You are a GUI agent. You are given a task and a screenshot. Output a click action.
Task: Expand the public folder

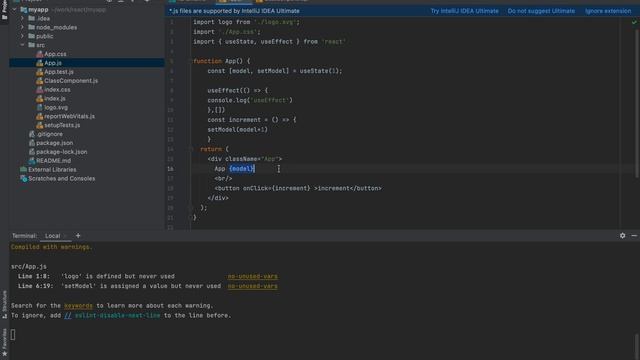tap(22, 36)
